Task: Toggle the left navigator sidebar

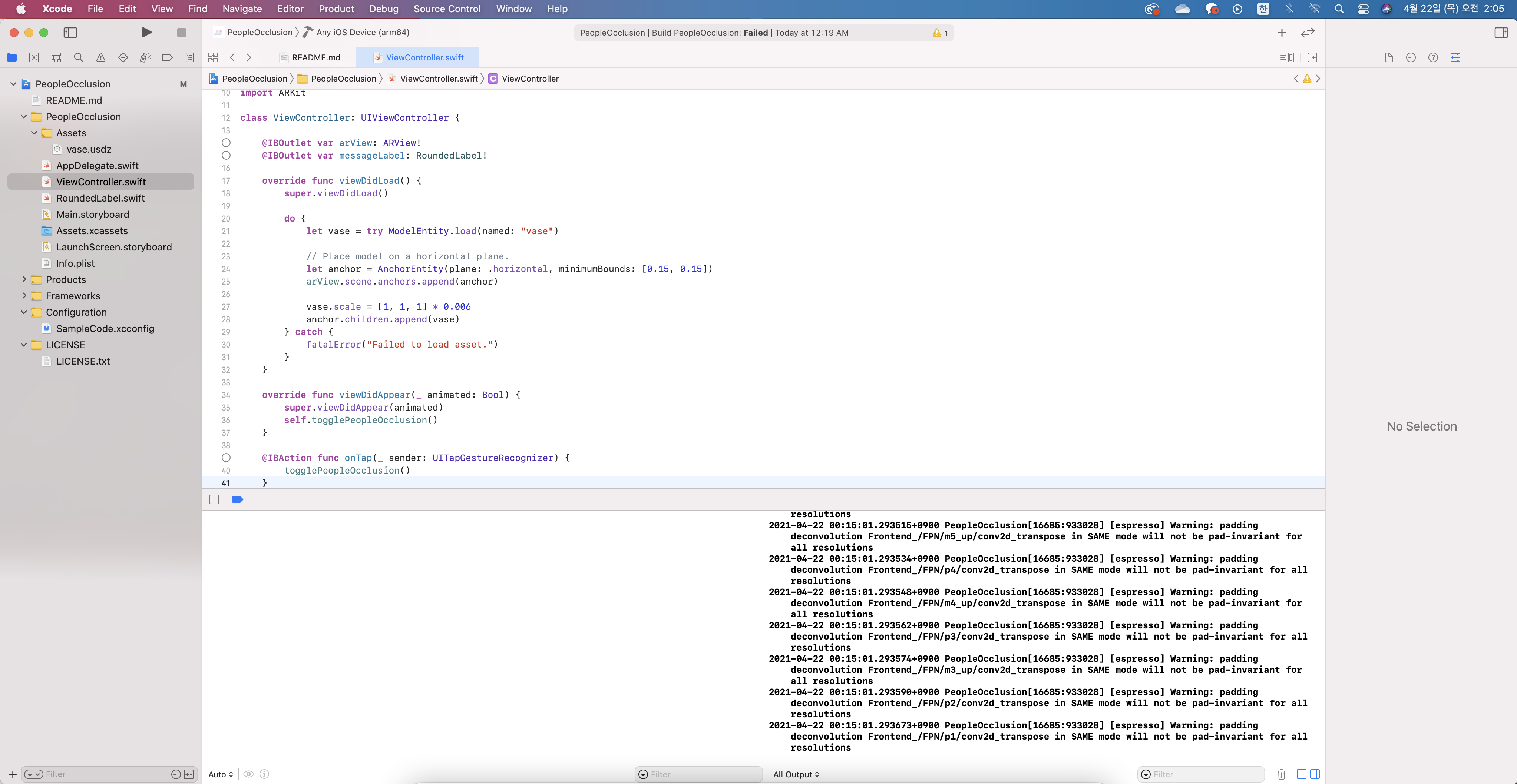Action: pos(70,32)
